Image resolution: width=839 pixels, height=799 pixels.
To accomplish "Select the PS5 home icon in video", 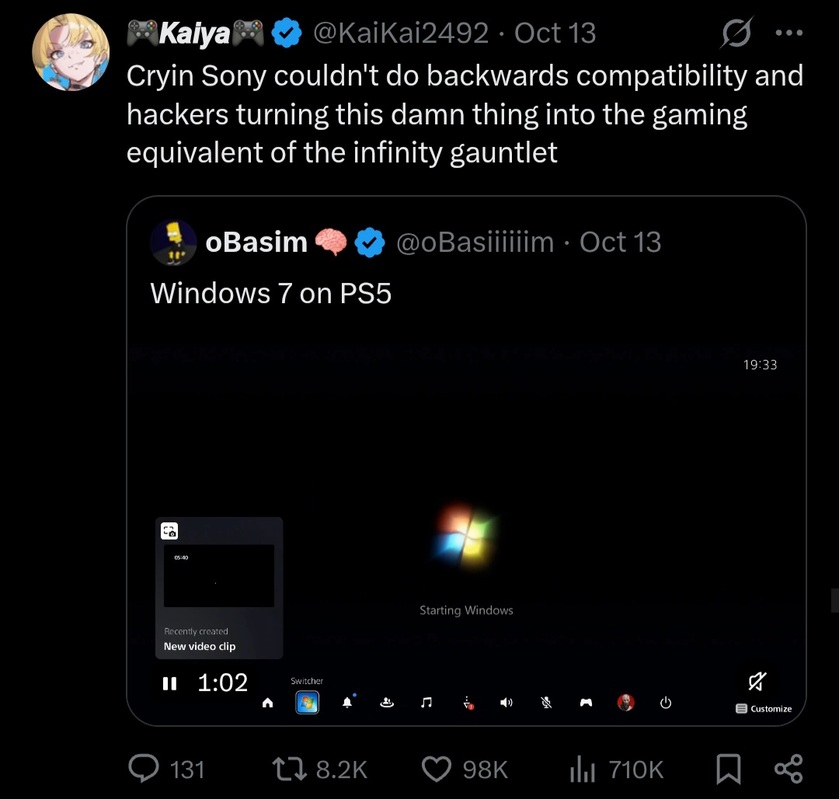I will click(x=268, y=703).
